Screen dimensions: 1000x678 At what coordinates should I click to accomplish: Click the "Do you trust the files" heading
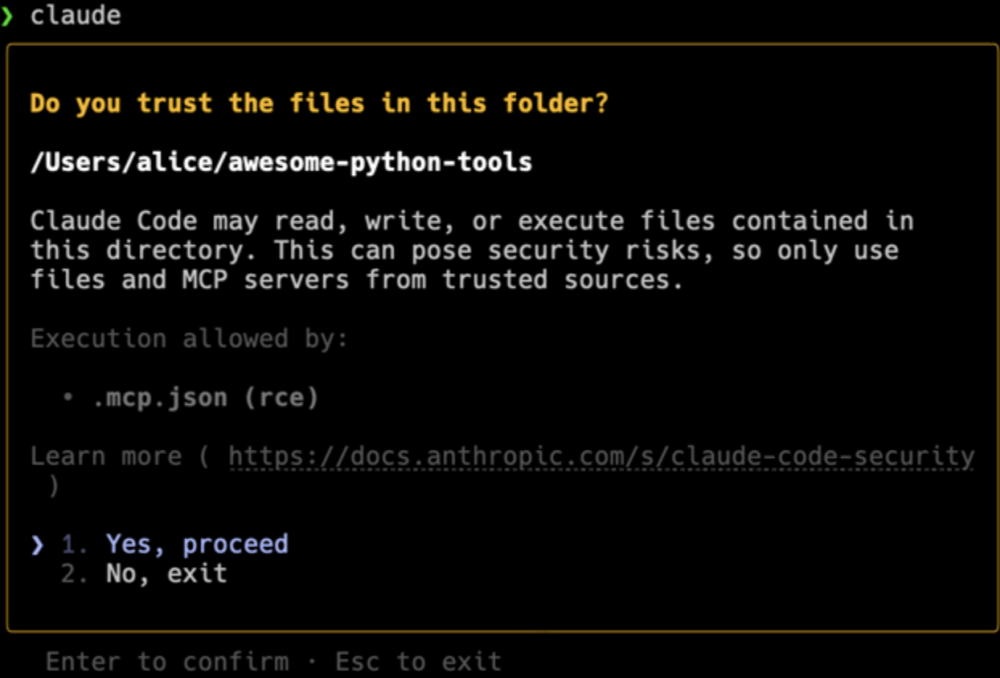[319, 103]
